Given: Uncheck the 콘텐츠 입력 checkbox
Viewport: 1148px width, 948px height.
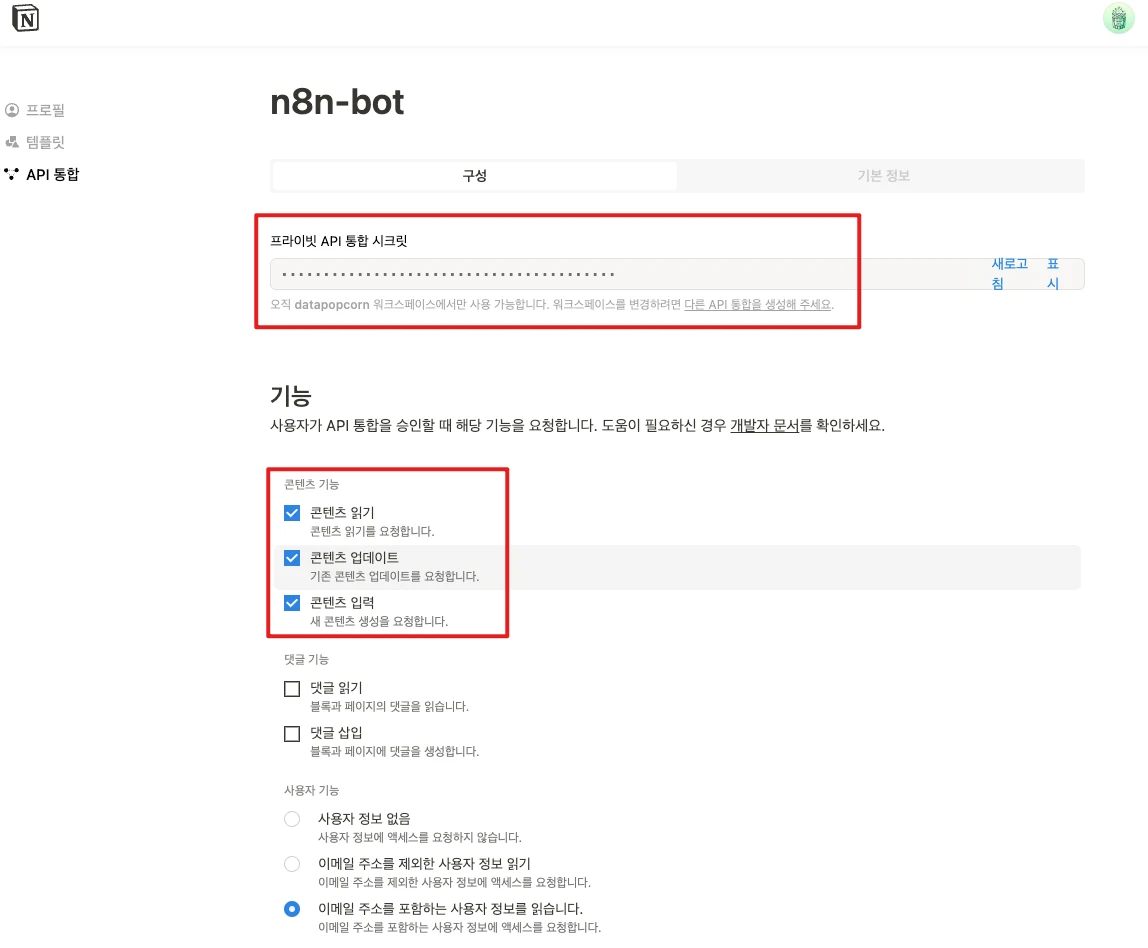Looking at the screenshot, I should pos(292,603).
